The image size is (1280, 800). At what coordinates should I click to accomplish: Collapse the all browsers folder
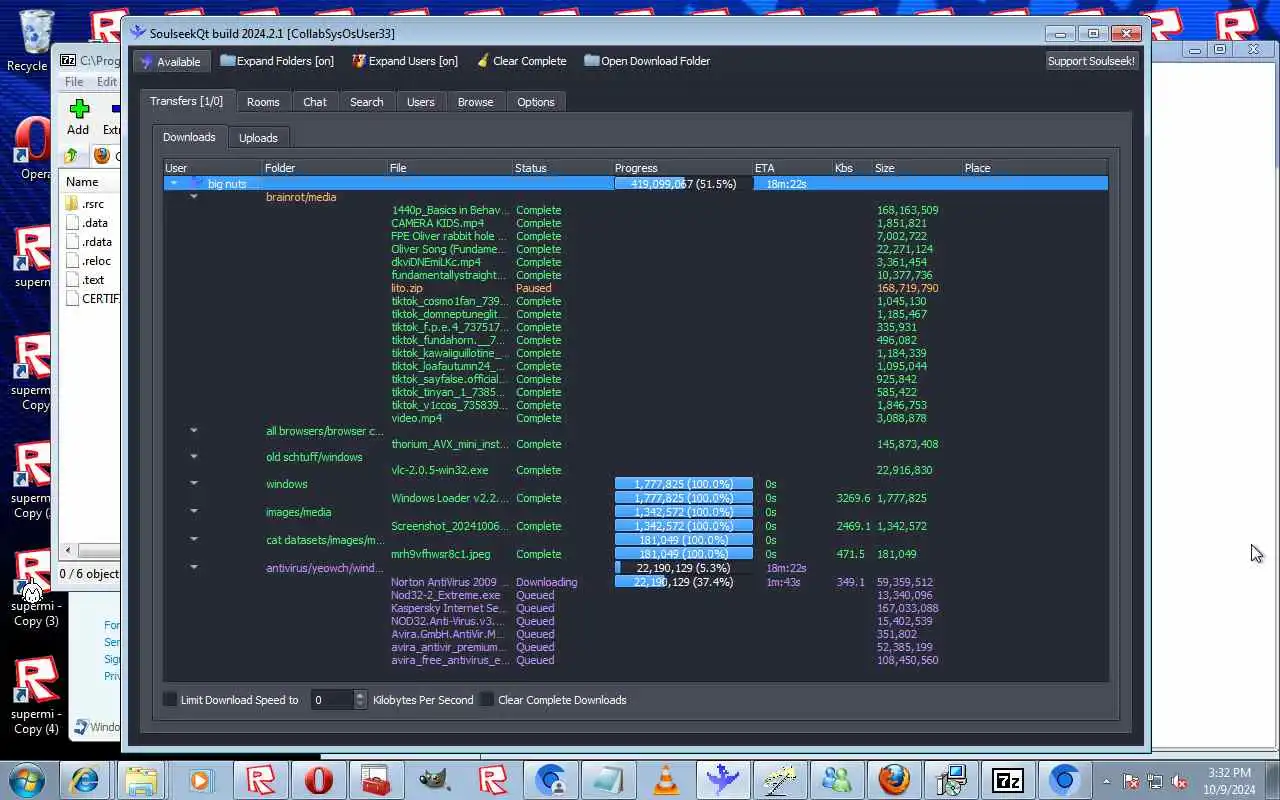point(194,431)
